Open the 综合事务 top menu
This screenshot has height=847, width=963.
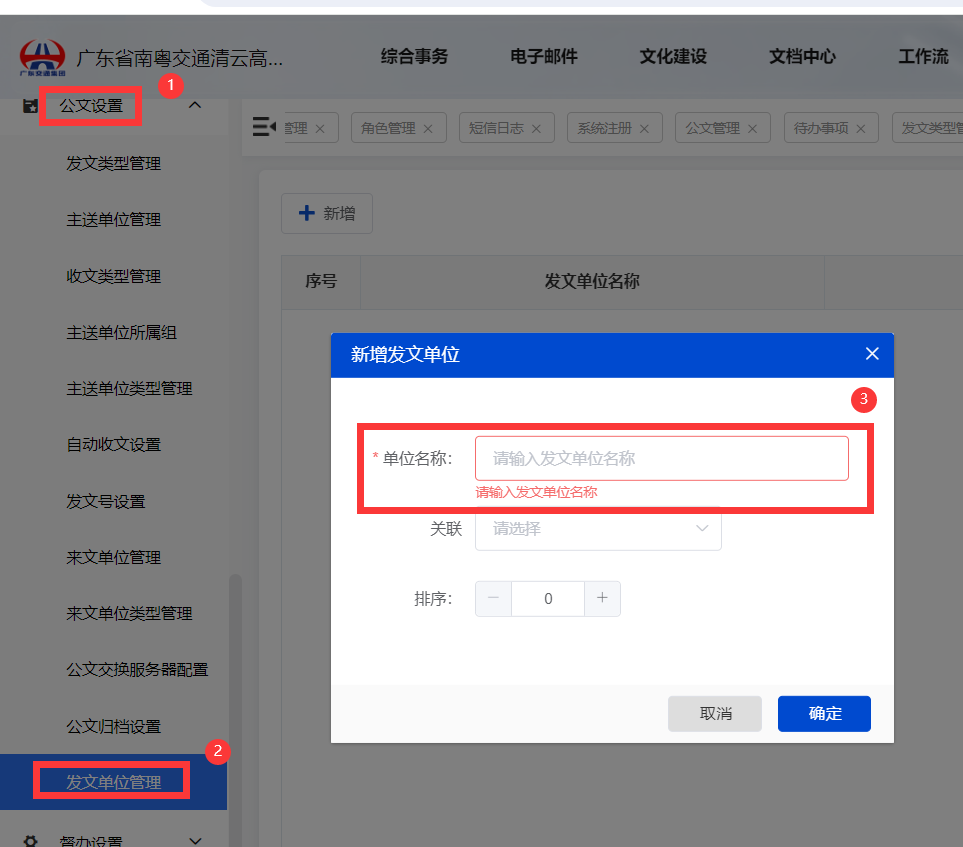(x=414, y=57)
